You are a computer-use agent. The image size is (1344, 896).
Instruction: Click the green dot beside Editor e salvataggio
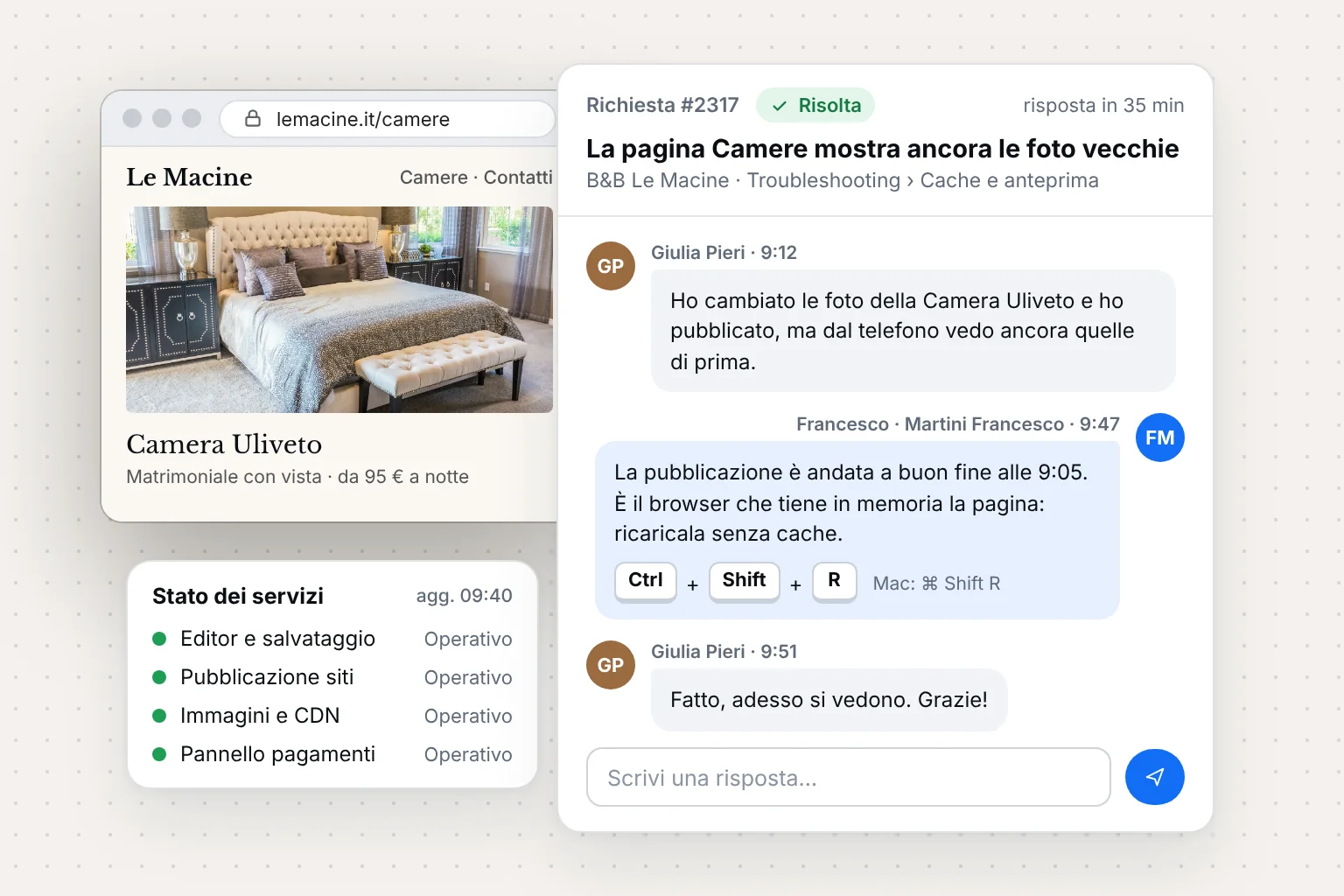point(159,639)
